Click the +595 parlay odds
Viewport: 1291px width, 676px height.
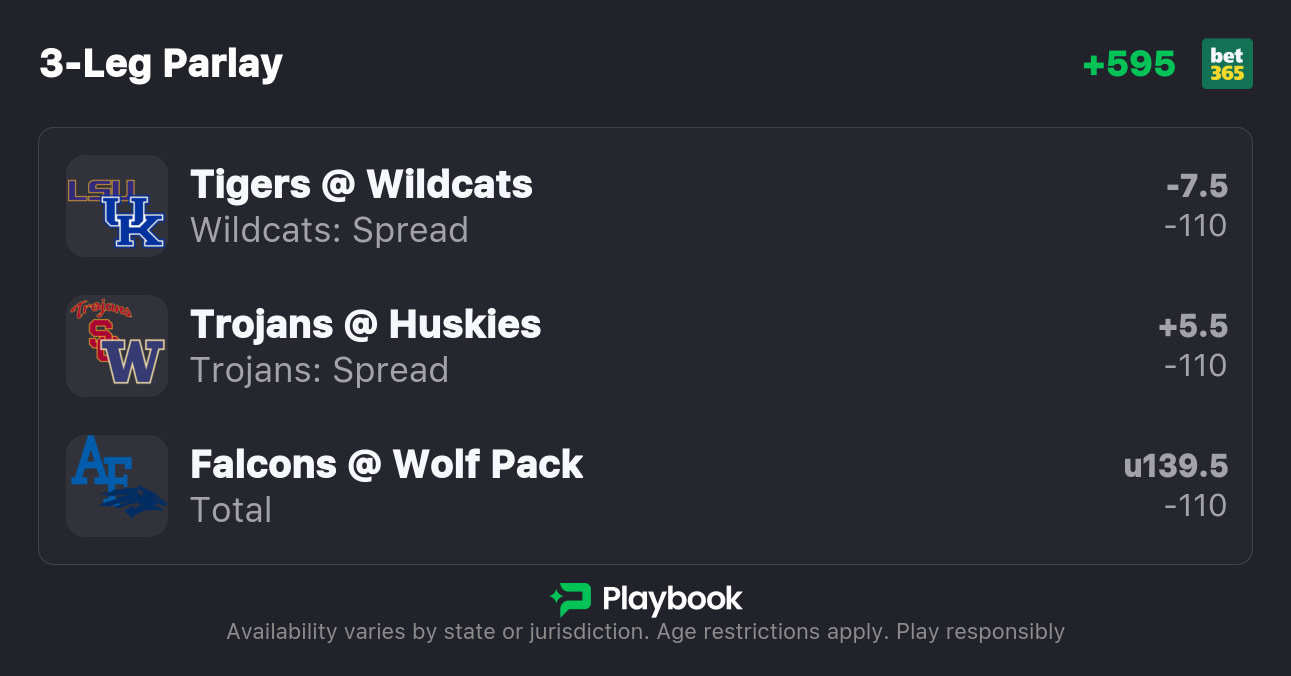pos(1129,64)
